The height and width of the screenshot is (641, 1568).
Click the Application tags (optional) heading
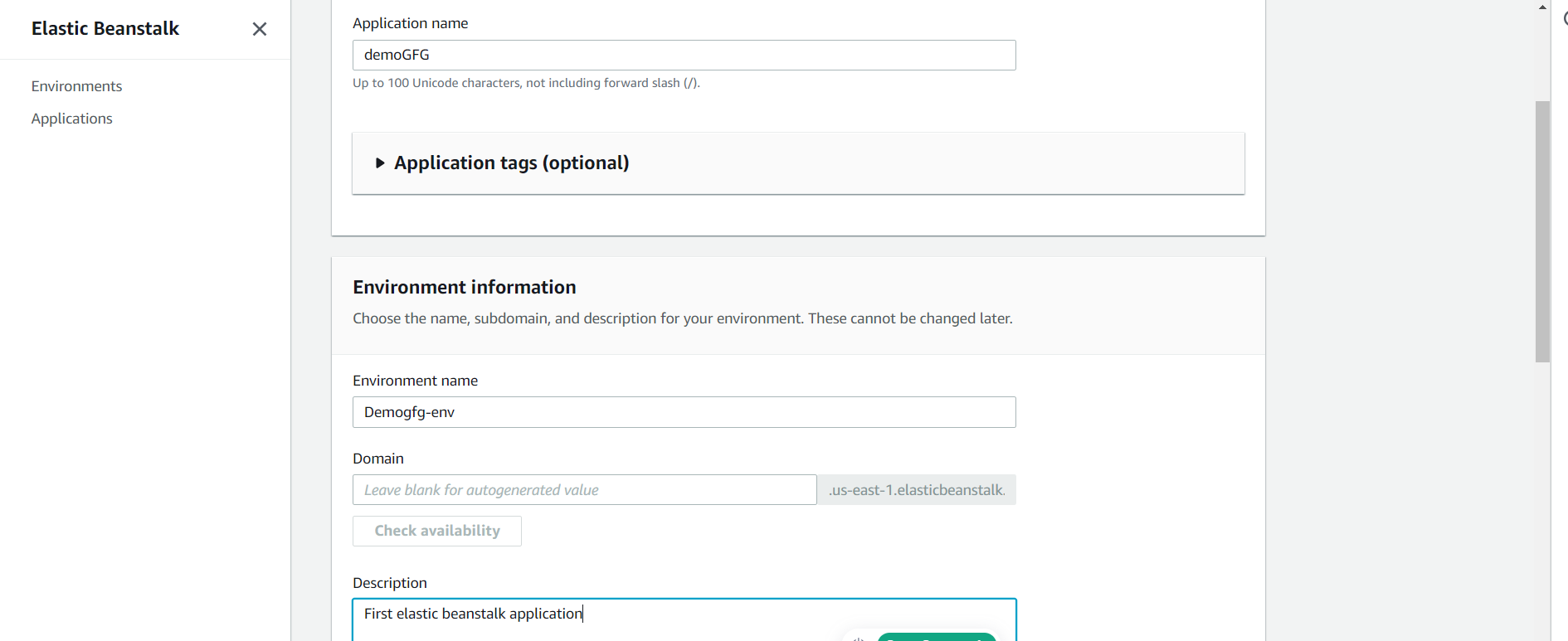[511, 163]
